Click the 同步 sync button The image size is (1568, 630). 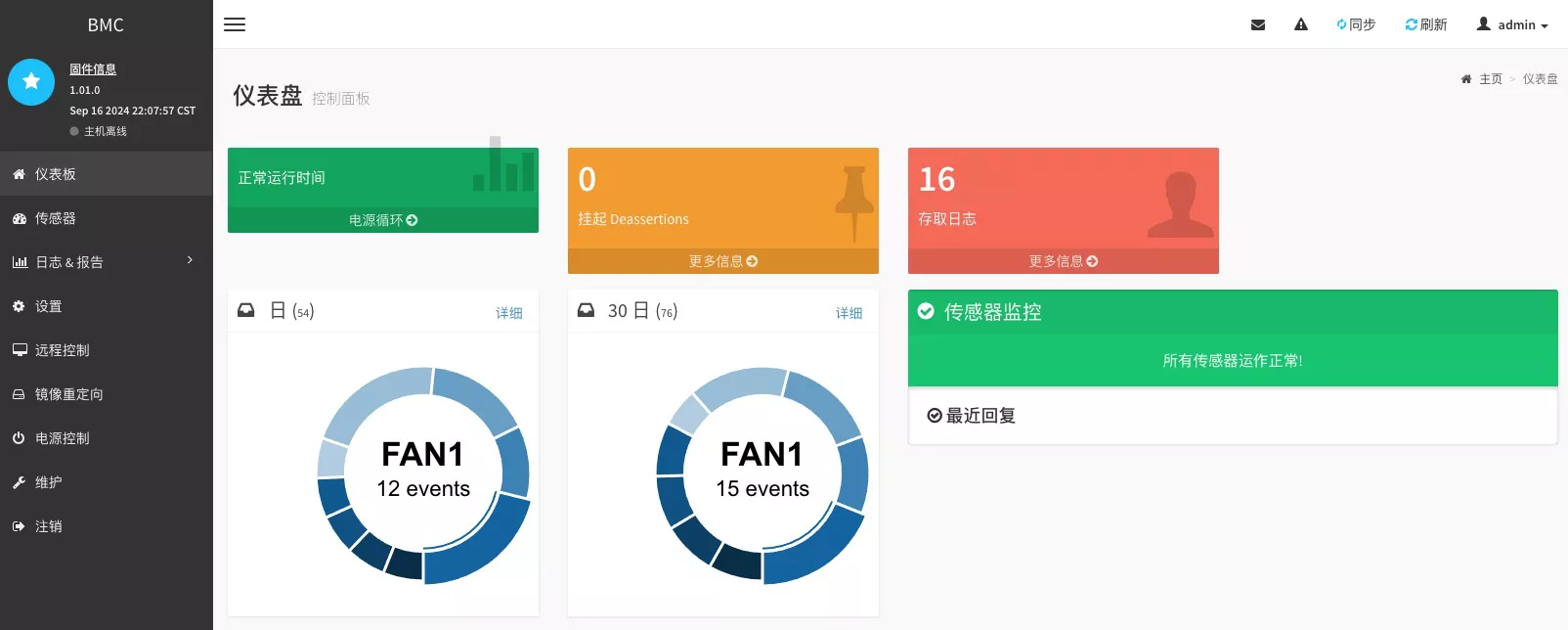coord(1356,24)
